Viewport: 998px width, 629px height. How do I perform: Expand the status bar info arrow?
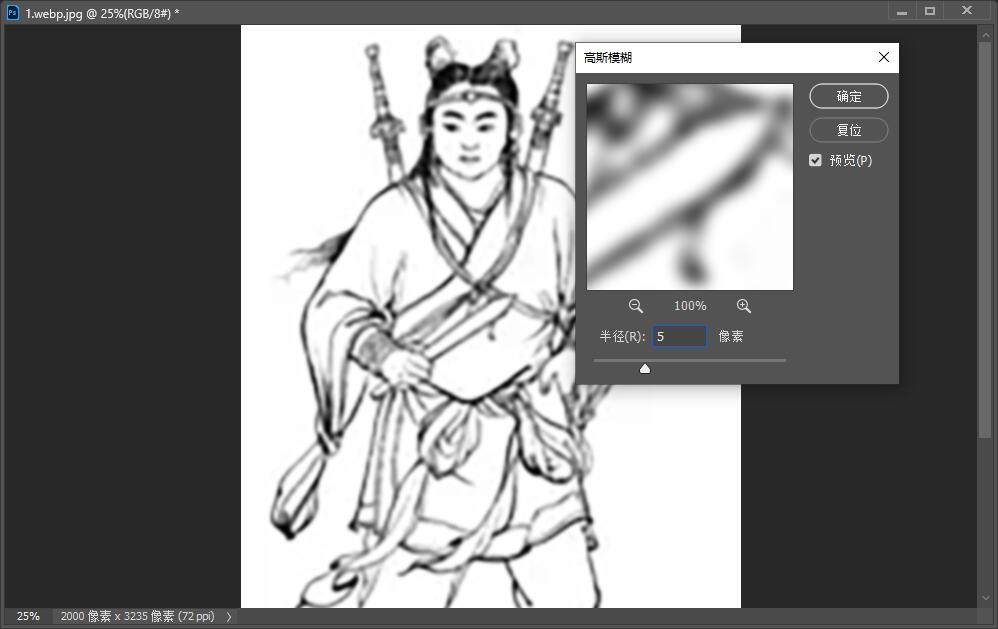coord(228,616)
